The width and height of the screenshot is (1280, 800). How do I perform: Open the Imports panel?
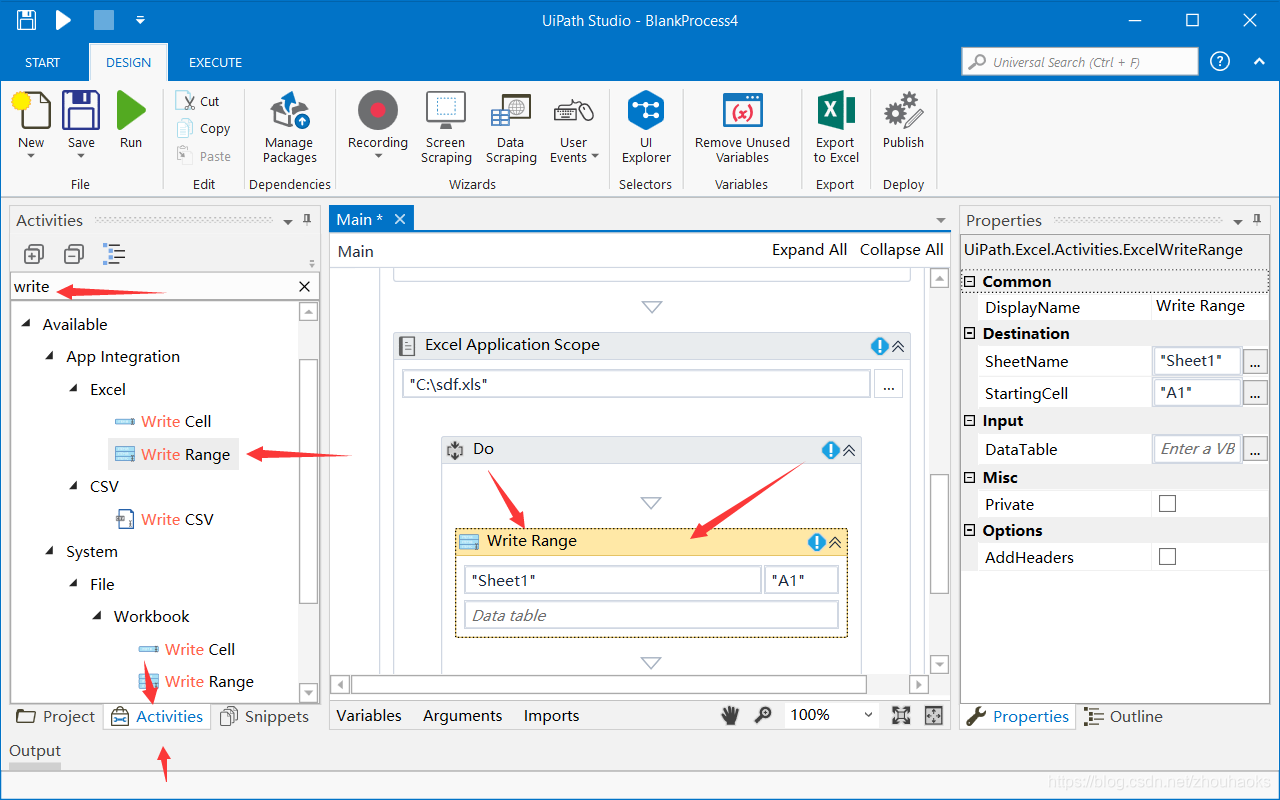tap(551, 716)
